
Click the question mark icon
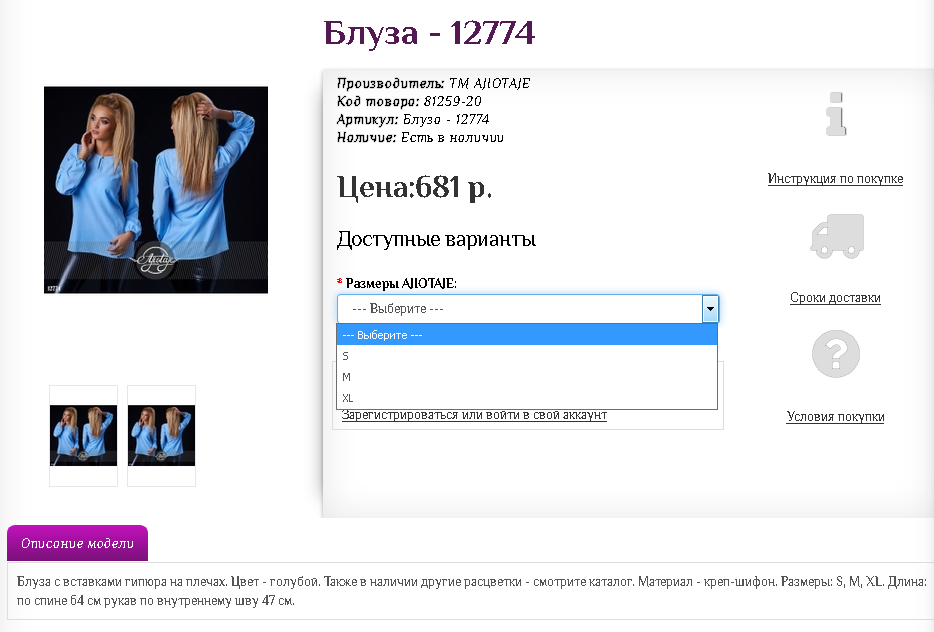coord(836,354)
